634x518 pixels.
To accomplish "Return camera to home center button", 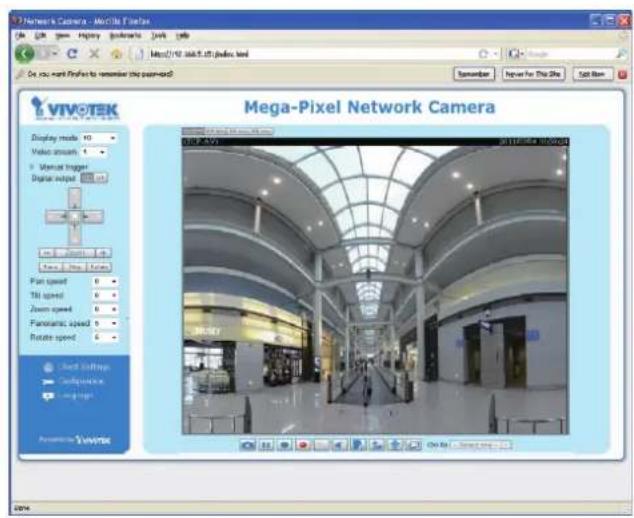I will click(x=74, y=217).
